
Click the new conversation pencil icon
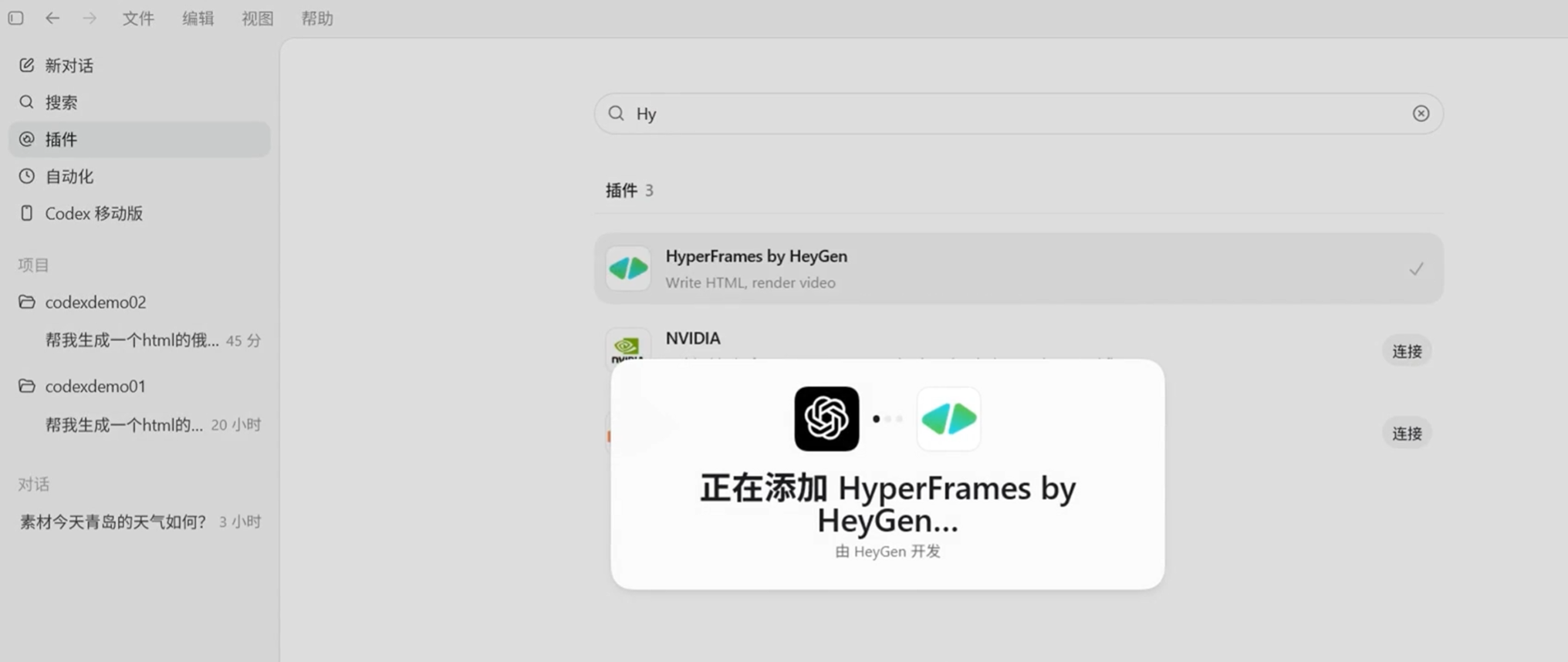[27, 65]
